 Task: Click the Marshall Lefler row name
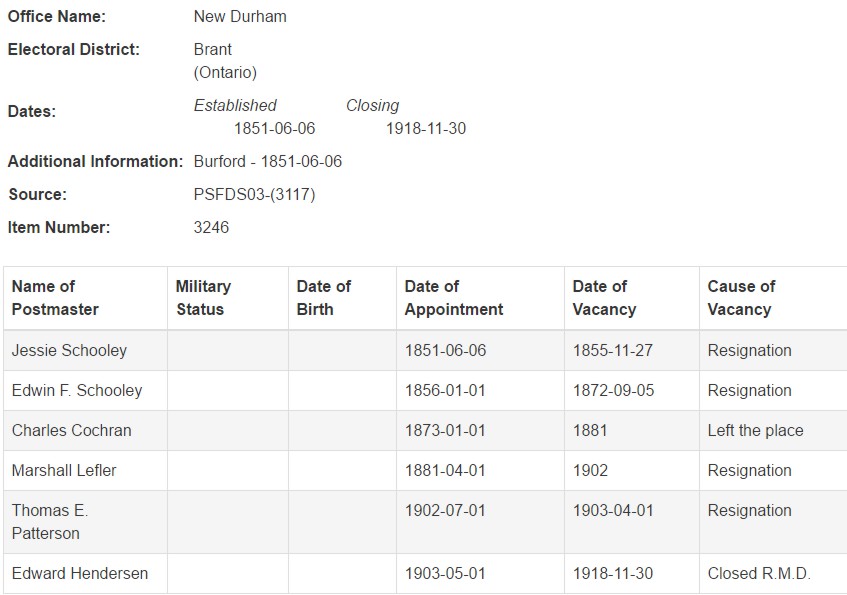pos(64,470)
